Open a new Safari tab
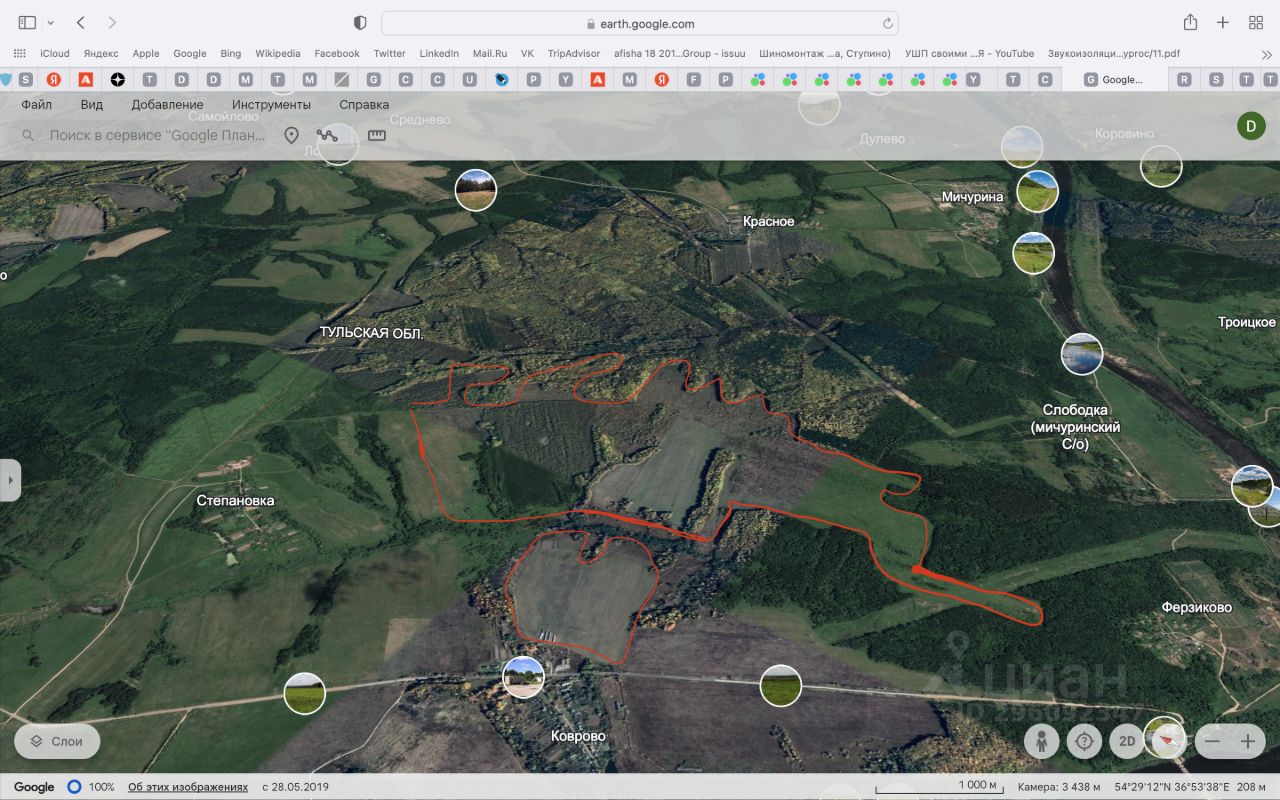This screenshot has height=800, width=1280. click(1223, 23)
